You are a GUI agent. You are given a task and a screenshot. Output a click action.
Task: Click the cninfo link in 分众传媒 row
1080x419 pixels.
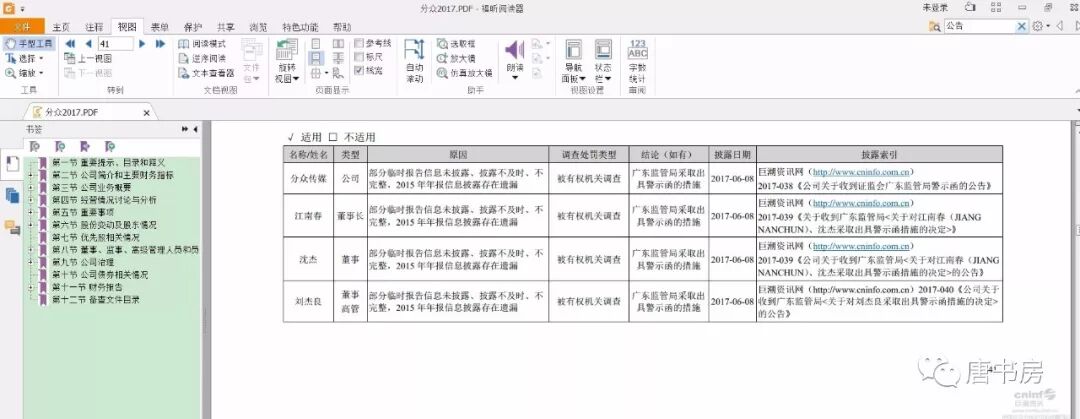click(x=862, y=172)
